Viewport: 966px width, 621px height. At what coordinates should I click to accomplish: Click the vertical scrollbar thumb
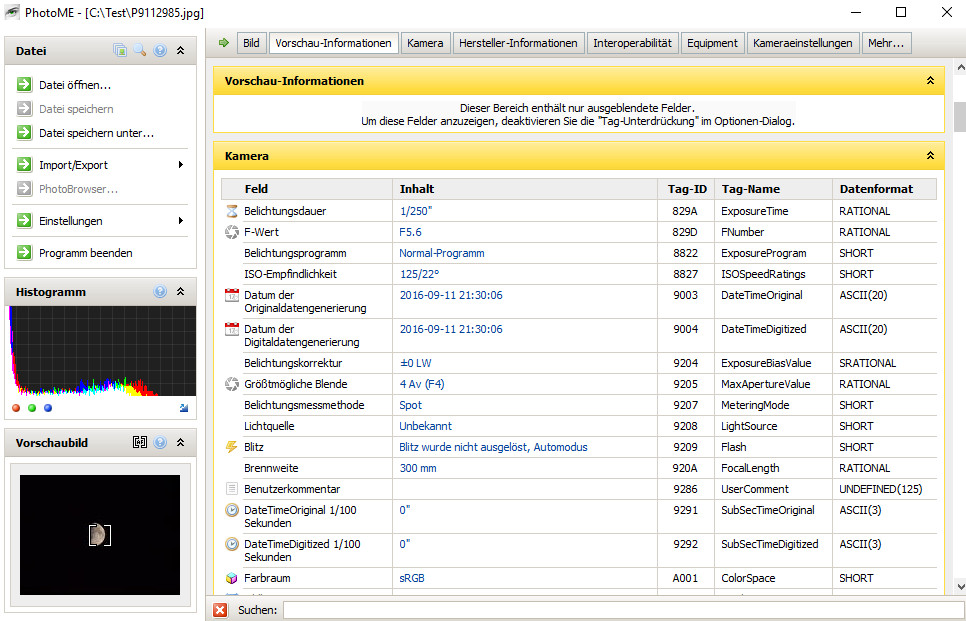pyautogui.click(x=959, y=116)
